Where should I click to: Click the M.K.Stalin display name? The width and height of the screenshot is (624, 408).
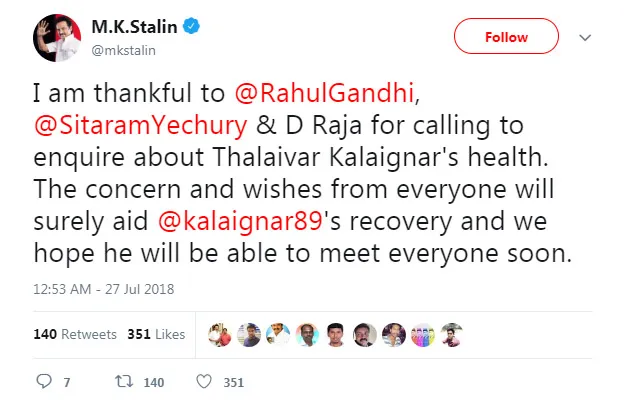[x=134, y=27]
